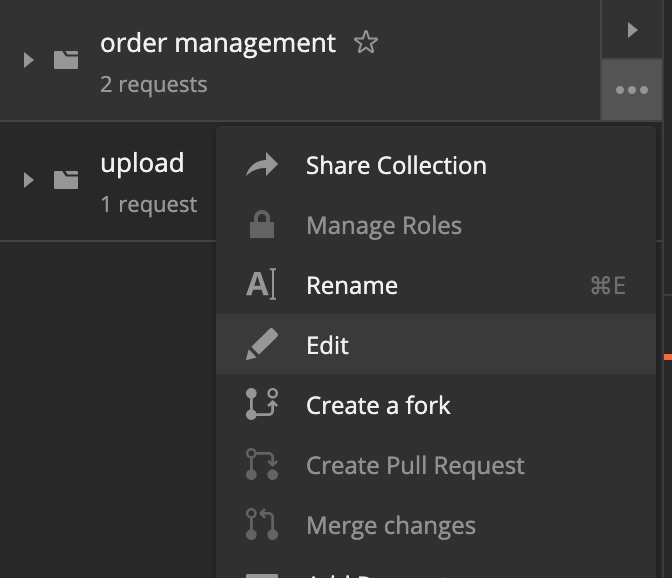Star the order management collection
672x578 pixels.
366,43
